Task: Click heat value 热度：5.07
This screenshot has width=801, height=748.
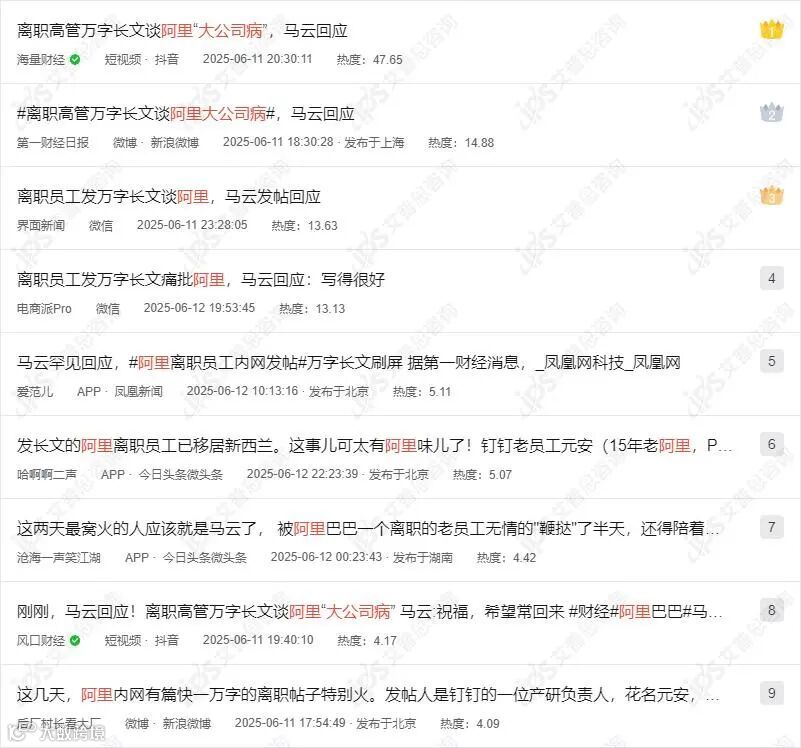Action: (x=482, y=474)
